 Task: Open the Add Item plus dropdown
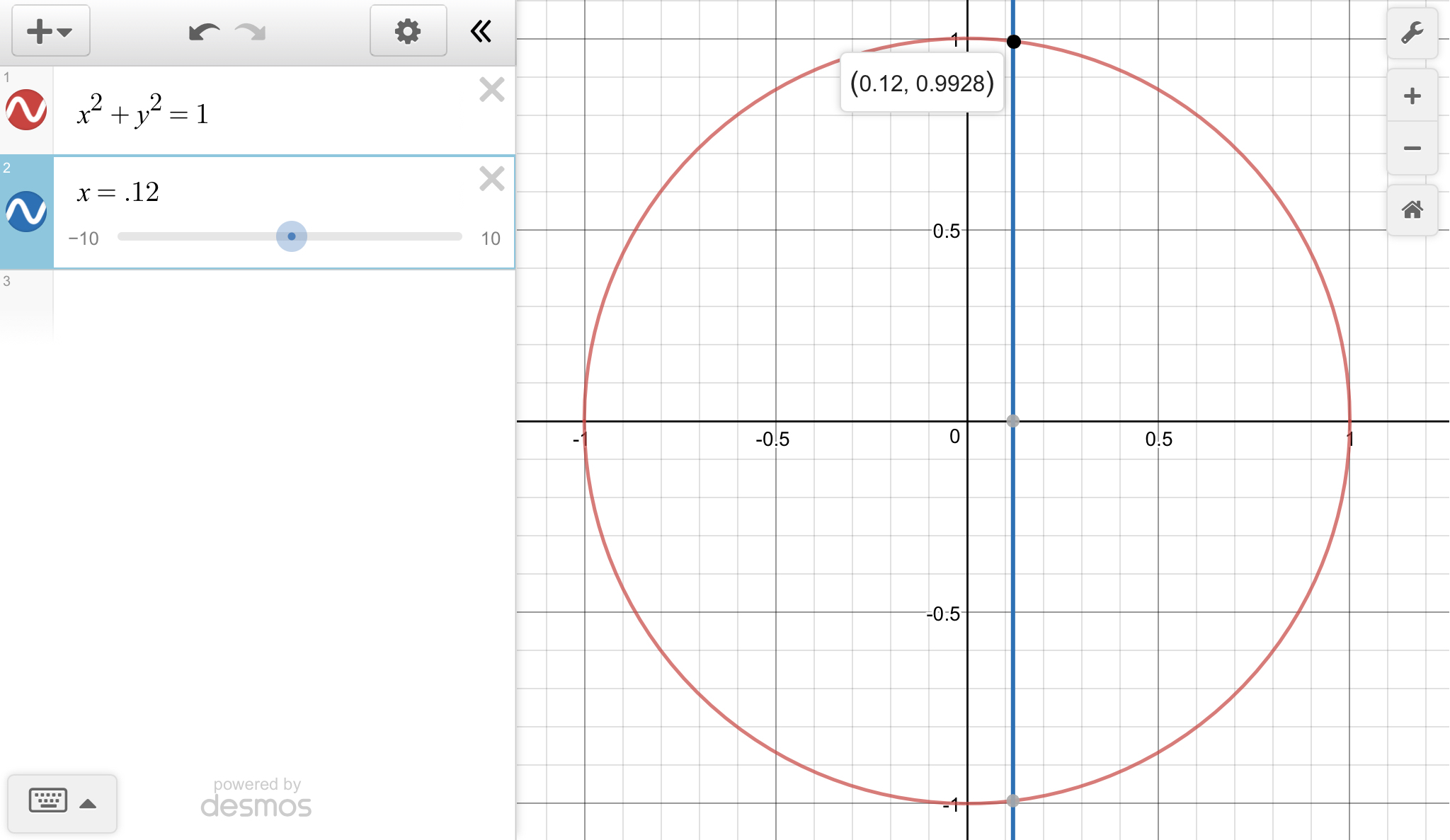coord(50,31)
